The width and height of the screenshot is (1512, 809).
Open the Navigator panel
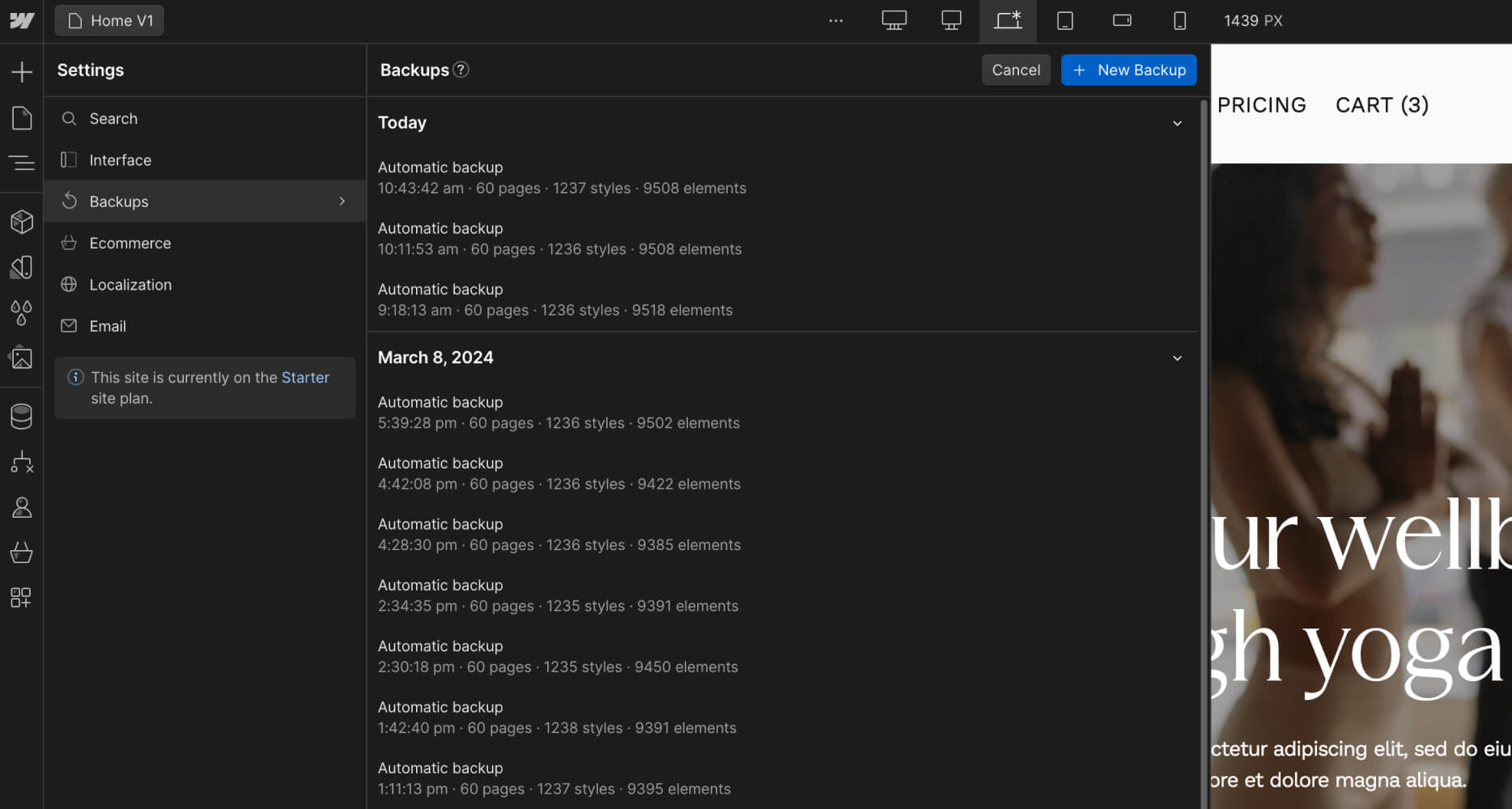click(x=21, y=162)
